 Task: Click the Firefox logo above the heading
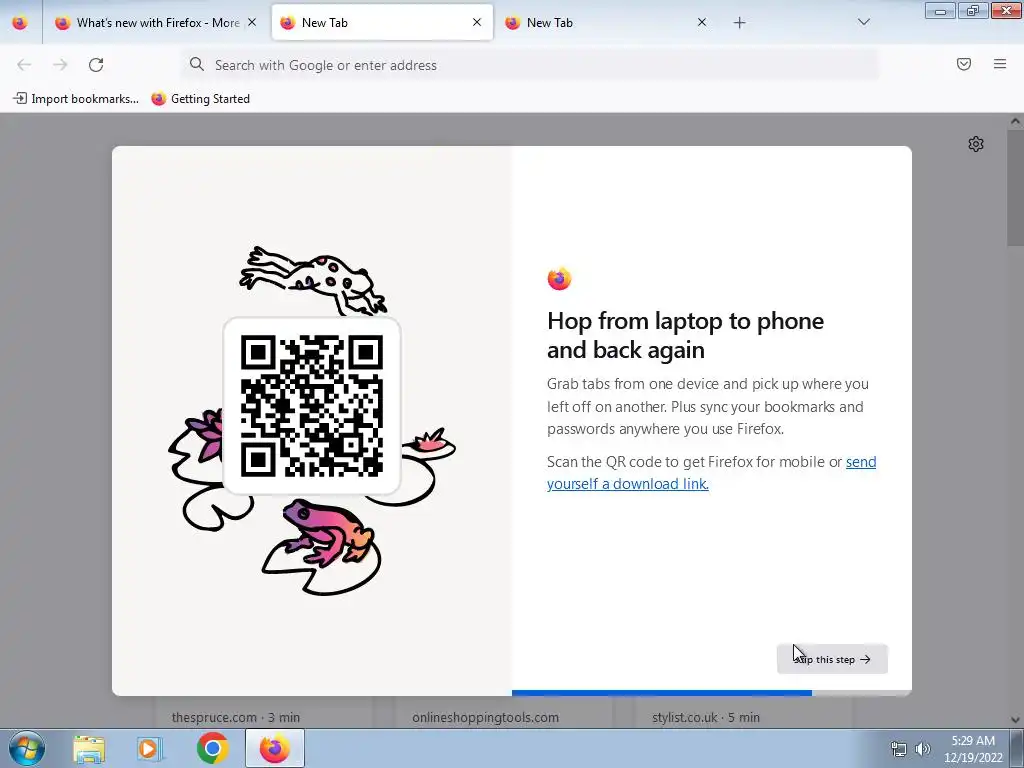point(559,279)
